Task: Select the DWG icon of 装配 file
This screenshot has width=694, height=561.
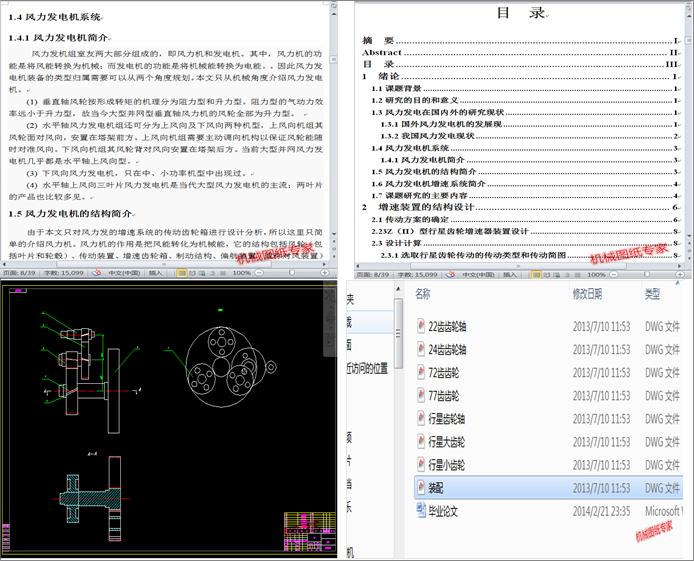Action: 421,487
